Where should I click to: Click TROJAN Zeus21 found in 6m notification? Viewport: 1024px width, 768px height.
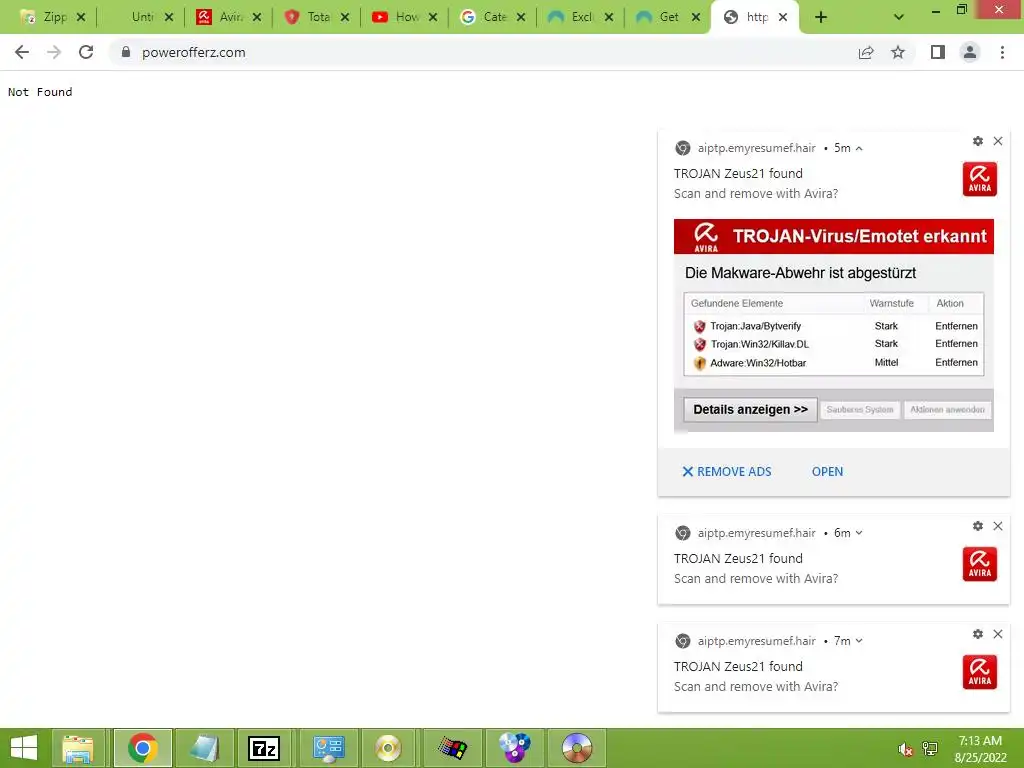[738, 558]
